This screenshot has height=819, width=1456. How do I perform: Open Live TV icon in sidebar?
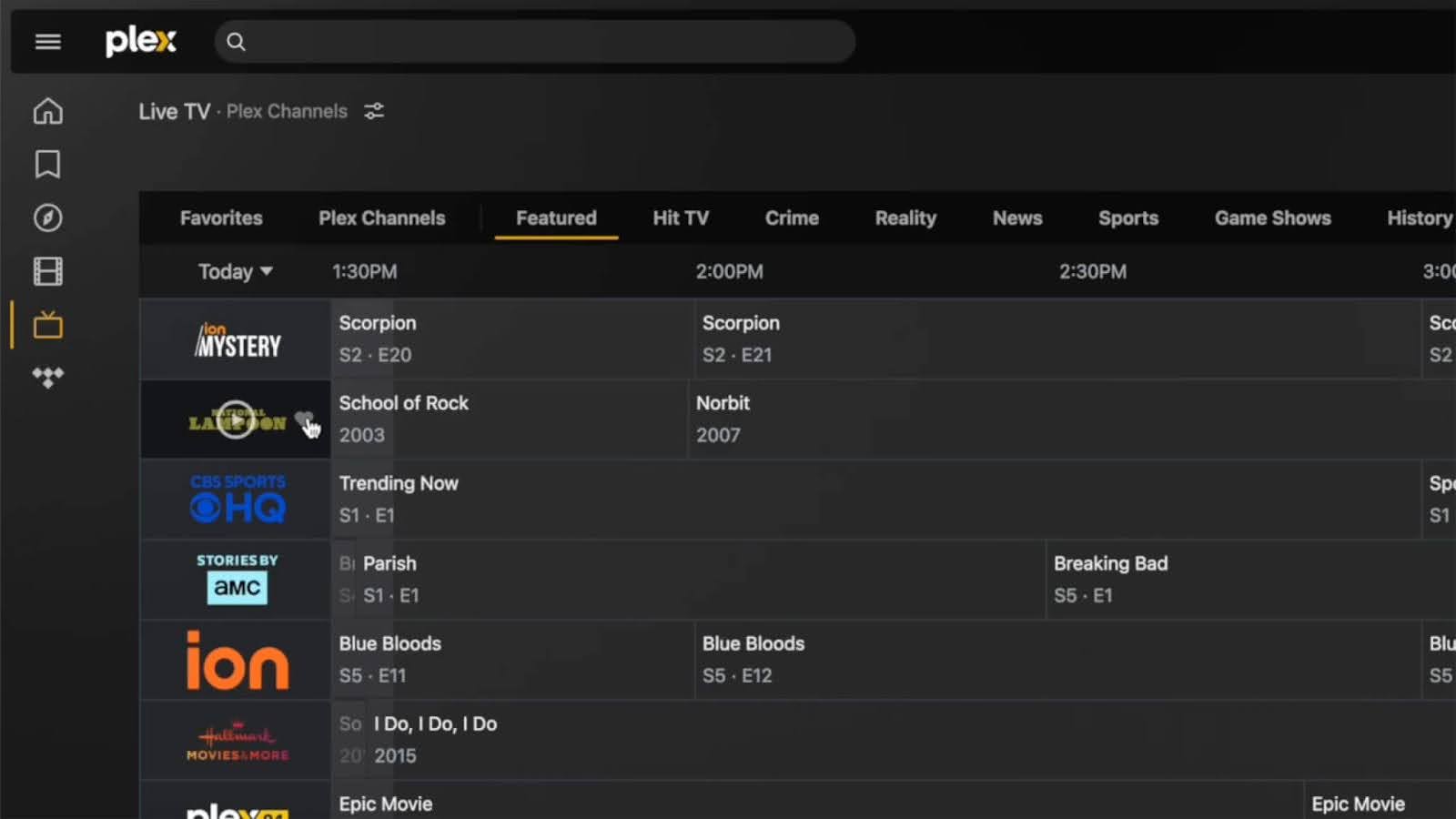(47, 325)
